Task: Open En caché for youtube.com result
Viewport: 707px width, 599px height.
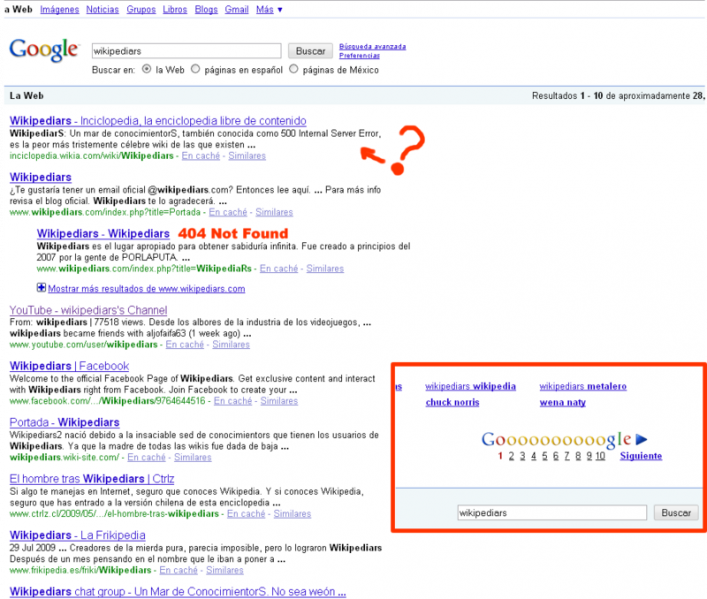Action: 184,344
